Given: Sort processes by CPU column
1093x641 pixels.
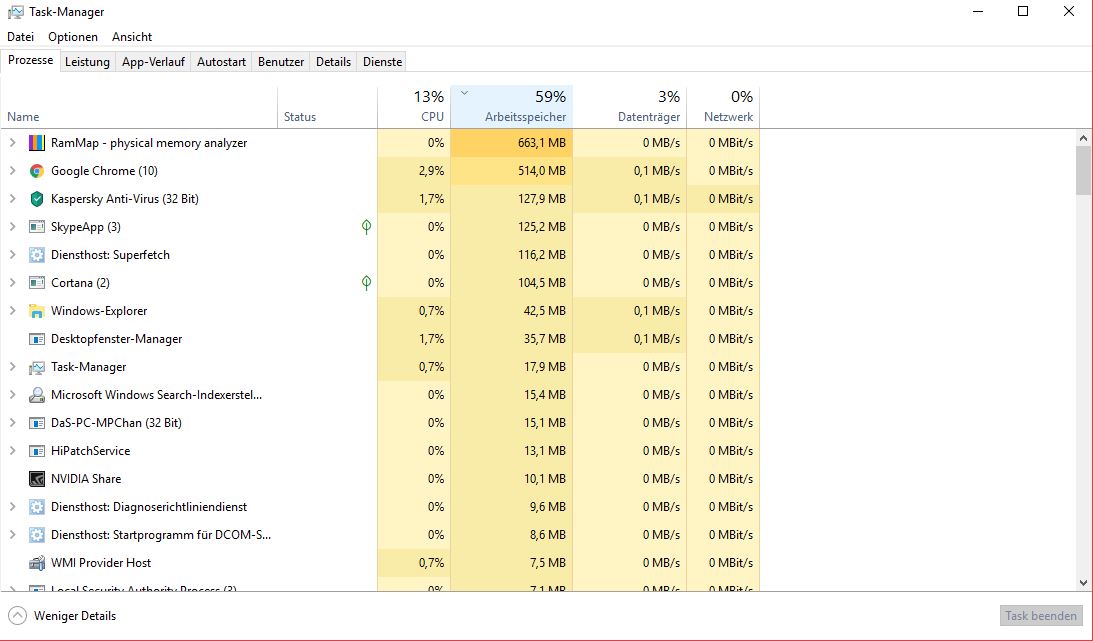Looking at the screenshot, I should [x=414, y=107].
